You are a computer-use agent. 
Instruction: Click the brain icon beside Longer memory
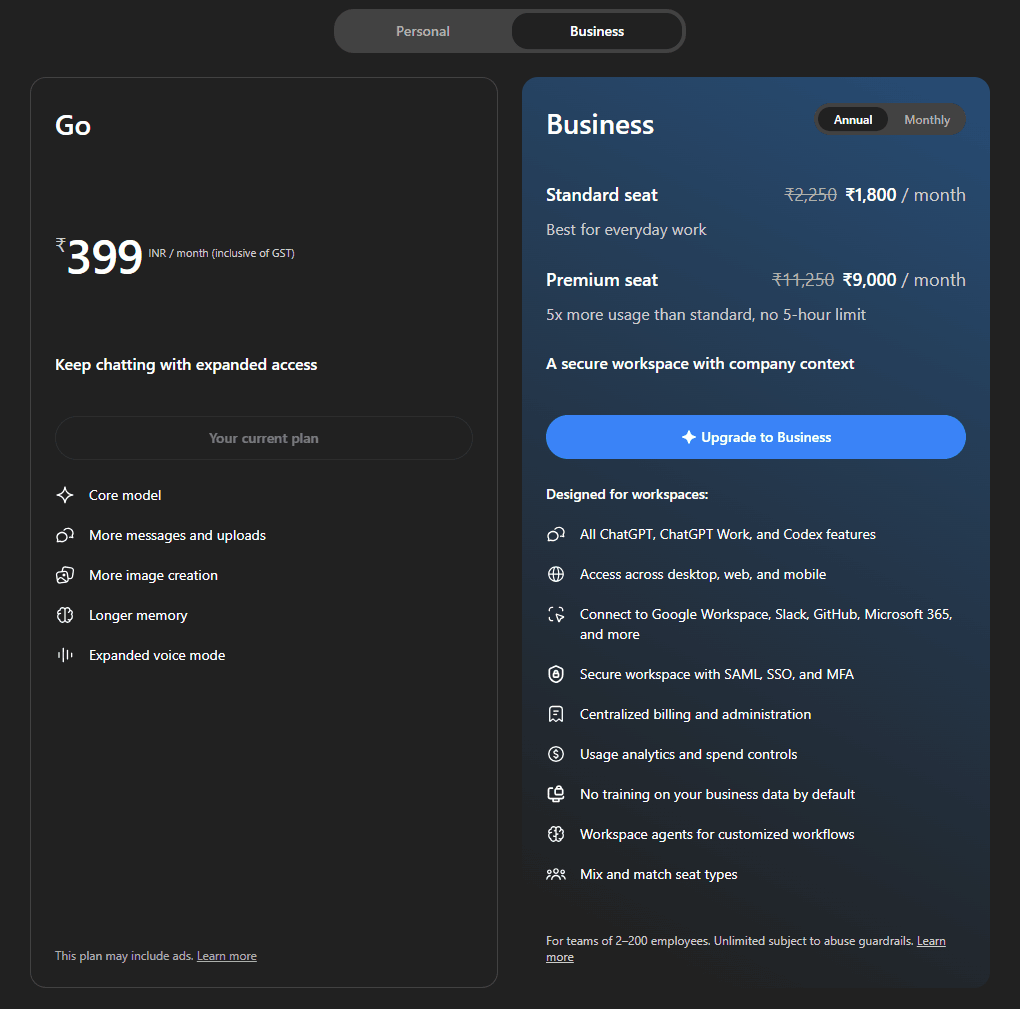(65, 615)
